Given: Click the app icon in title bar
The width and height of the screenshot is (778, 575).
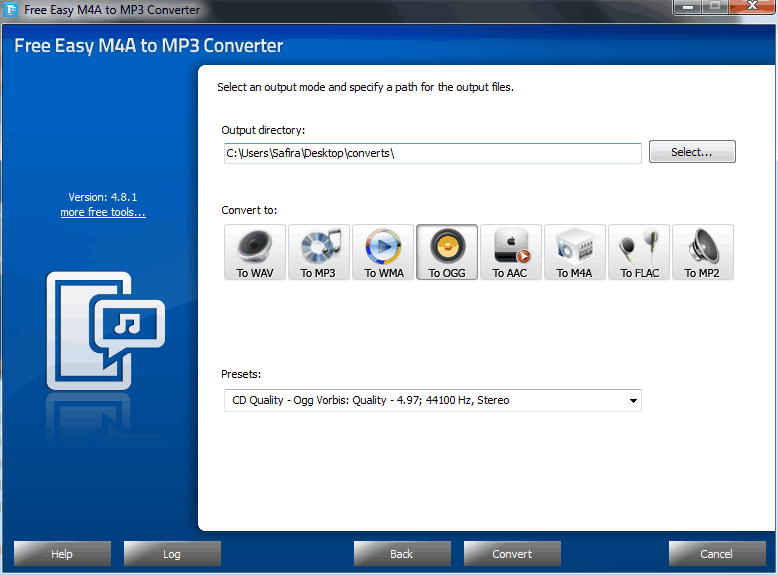Looking at the screenshot, I should (x=11, y=9).
